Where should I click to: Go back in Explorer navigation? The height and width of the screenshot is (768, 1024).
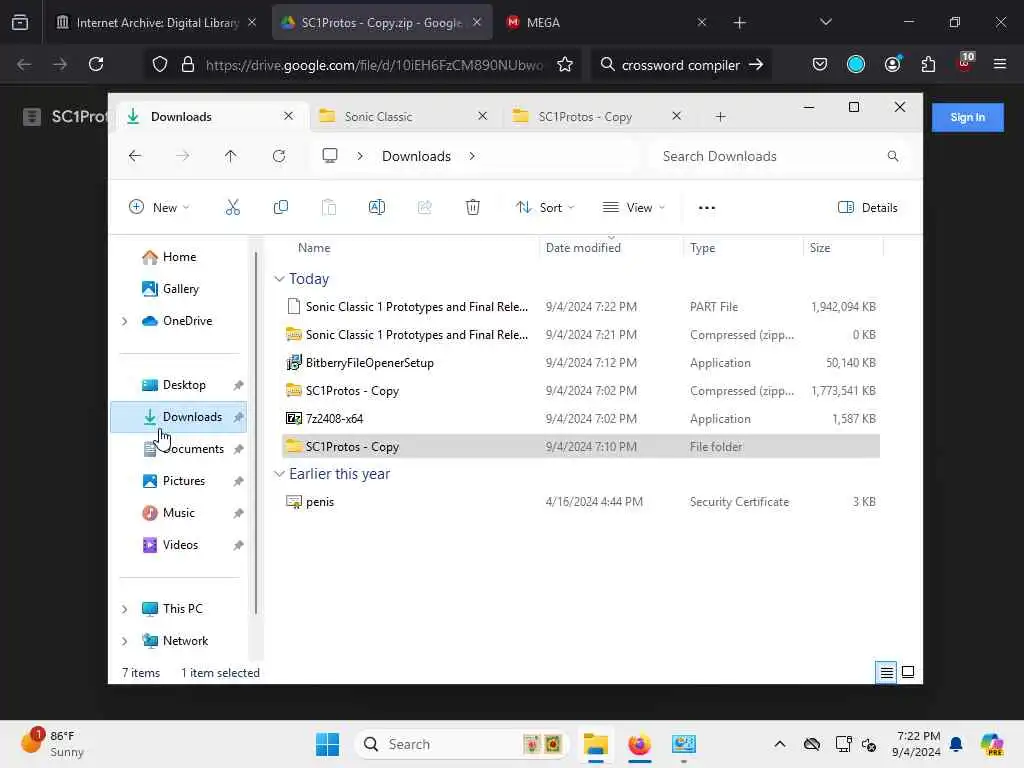[135, 156]
